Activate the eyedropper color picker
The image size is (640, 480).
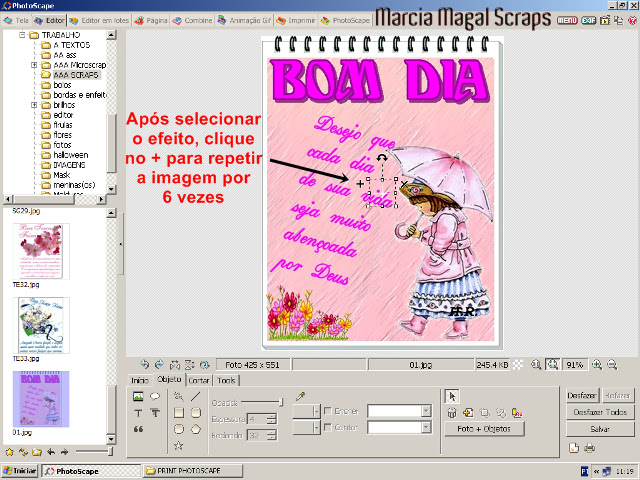pos(300,396)
